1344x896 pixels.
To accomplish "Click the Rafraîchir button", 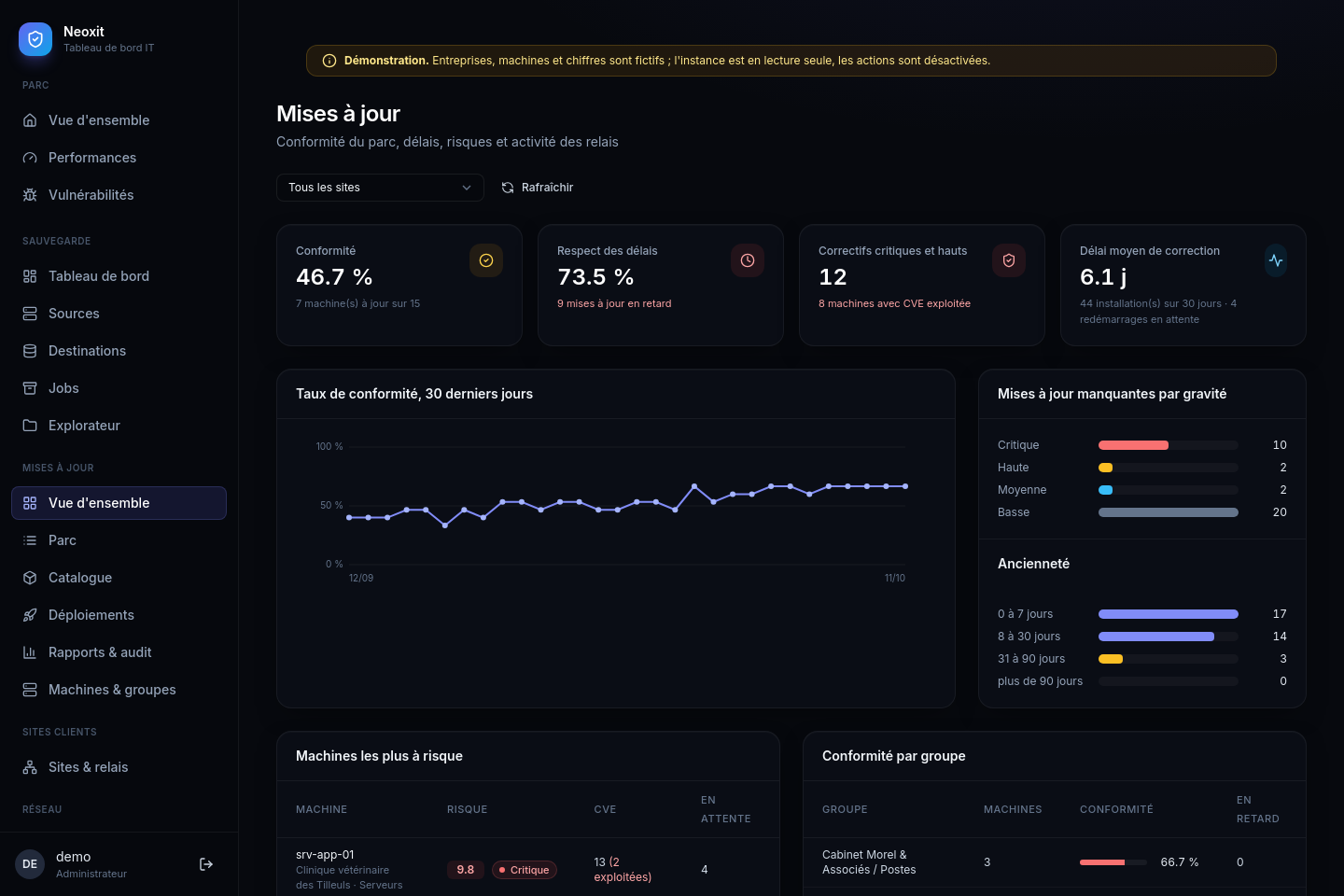I will [x=538, y=188].
